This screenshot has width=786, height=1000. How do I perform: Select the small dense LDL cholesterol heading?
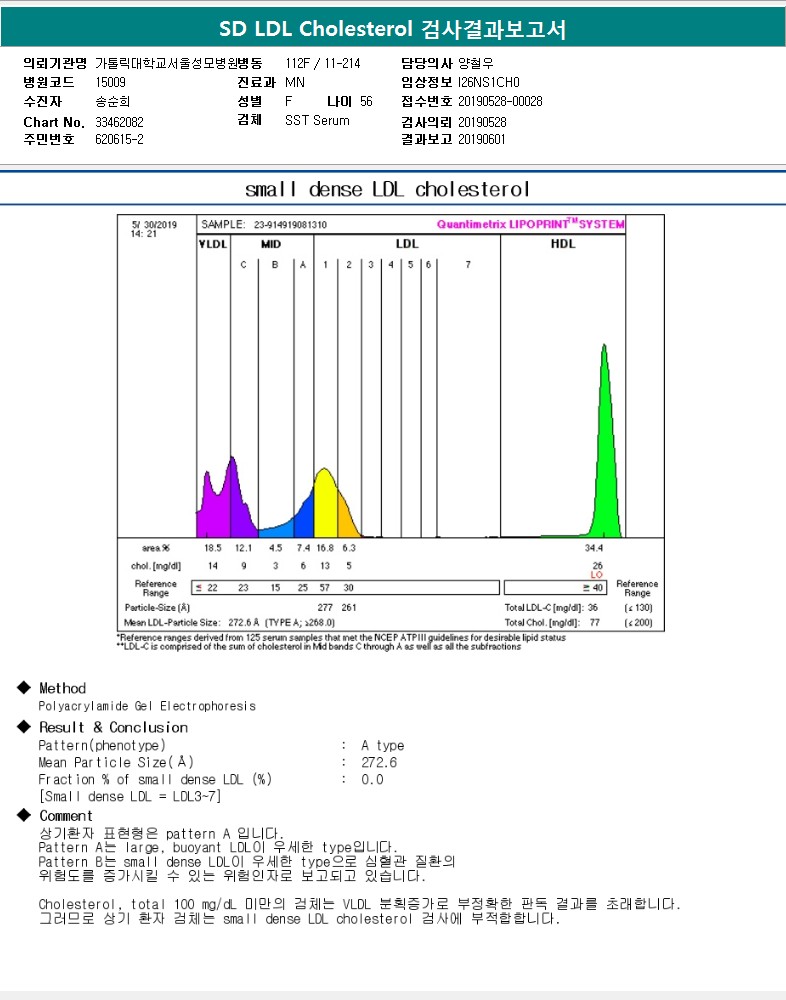(x=387, y=189)
